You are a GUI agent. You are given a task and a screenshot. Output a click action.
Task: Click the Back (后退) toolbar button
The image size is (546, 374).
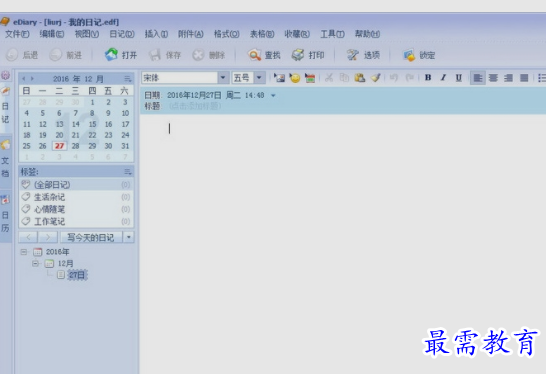pos(22,55)
